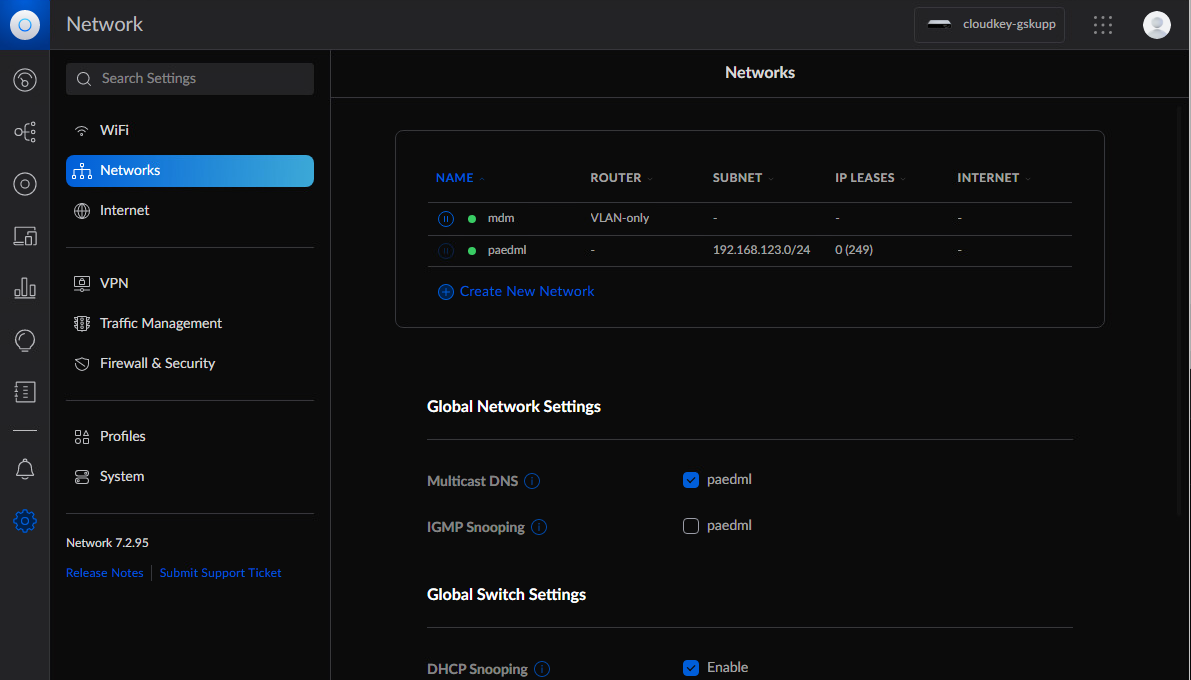Image resolution: width=1191 pixels, height=680 pixels.
Task: Click the Network 7.2.95 version text
Action: click(107, 543)
